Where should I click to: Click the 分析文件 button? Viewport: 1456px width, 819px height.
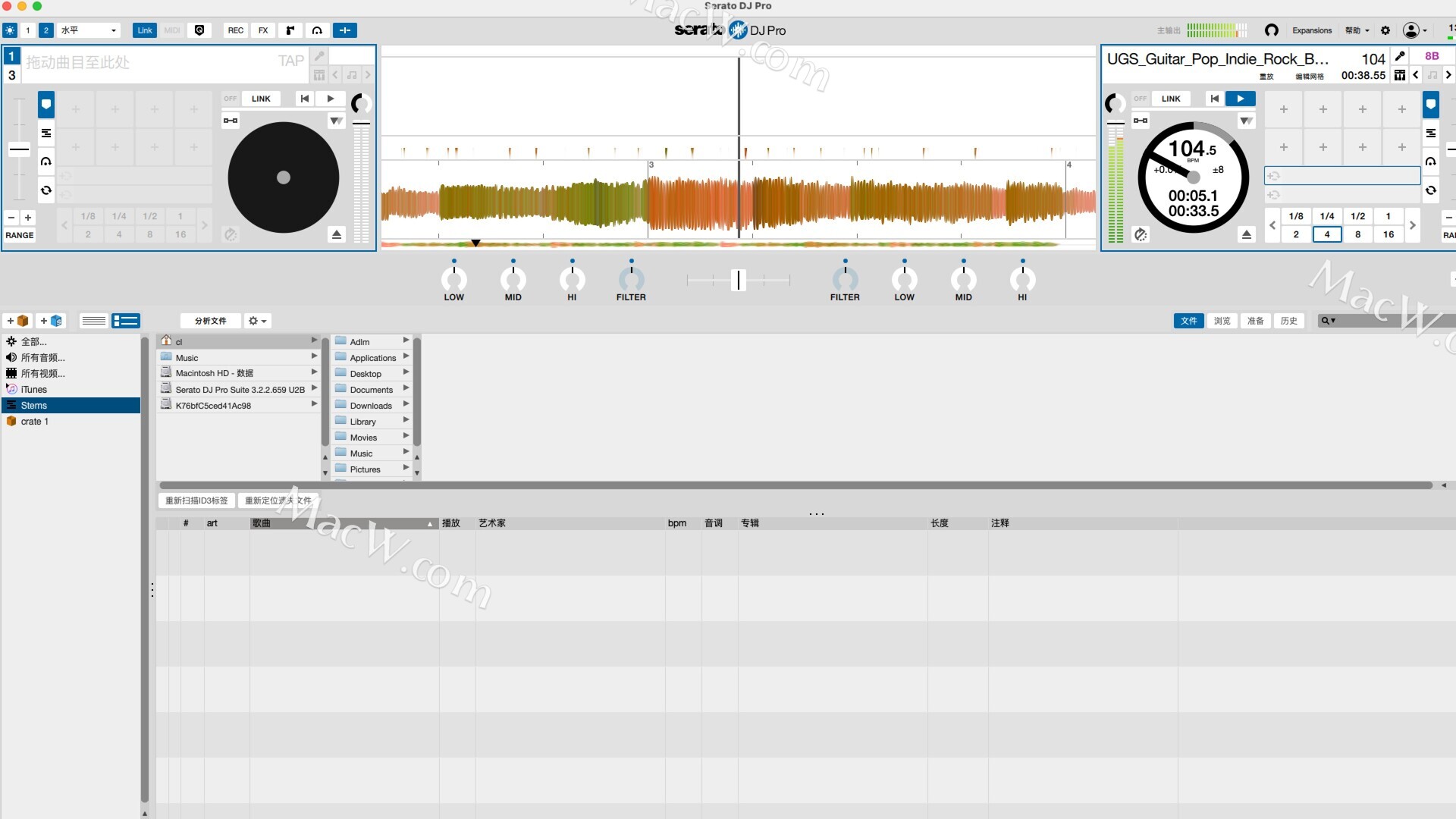[210, 321]
